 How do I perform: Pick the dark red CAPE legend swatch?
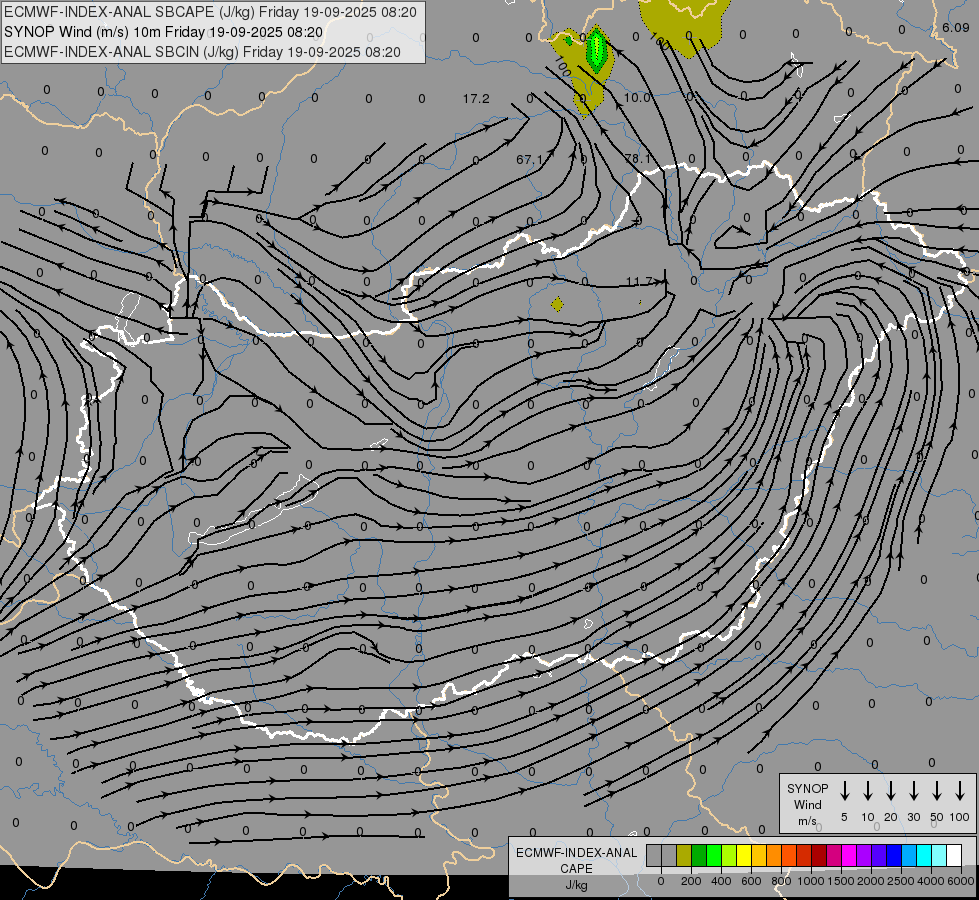819,855
